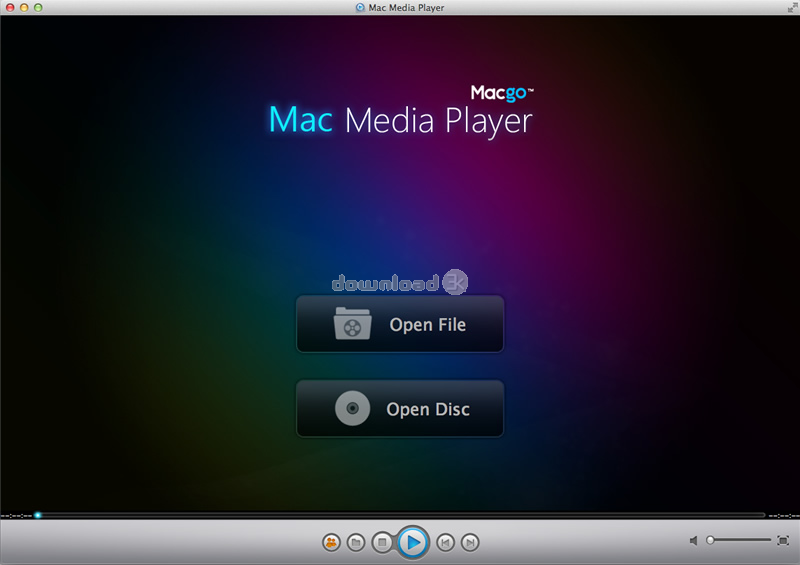The height and width of the screenshot is (565, 800).
Task: Skip to next track button
Action: click(x=470, y=542)
